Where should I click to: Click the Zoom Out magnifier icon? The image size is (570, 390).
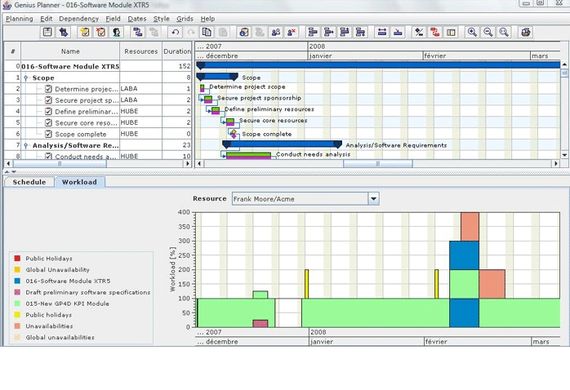click(x=488, y=32)
